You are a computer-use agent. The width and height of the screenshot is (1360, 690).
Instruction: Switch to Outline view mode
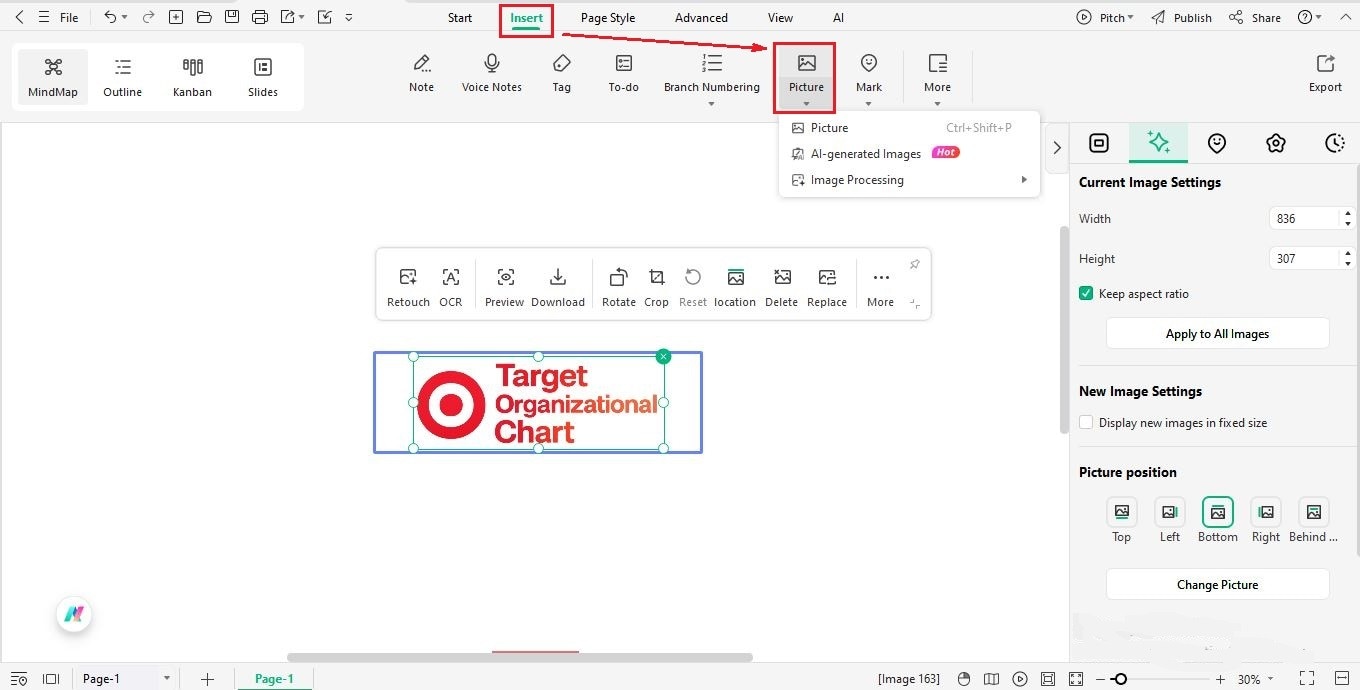(123, 77)
